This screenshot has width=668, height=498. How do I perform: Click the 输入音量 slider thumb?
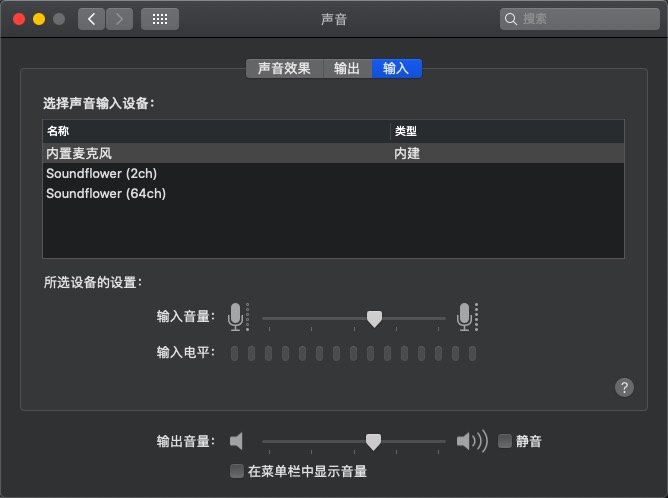click(x=374, y=319)
